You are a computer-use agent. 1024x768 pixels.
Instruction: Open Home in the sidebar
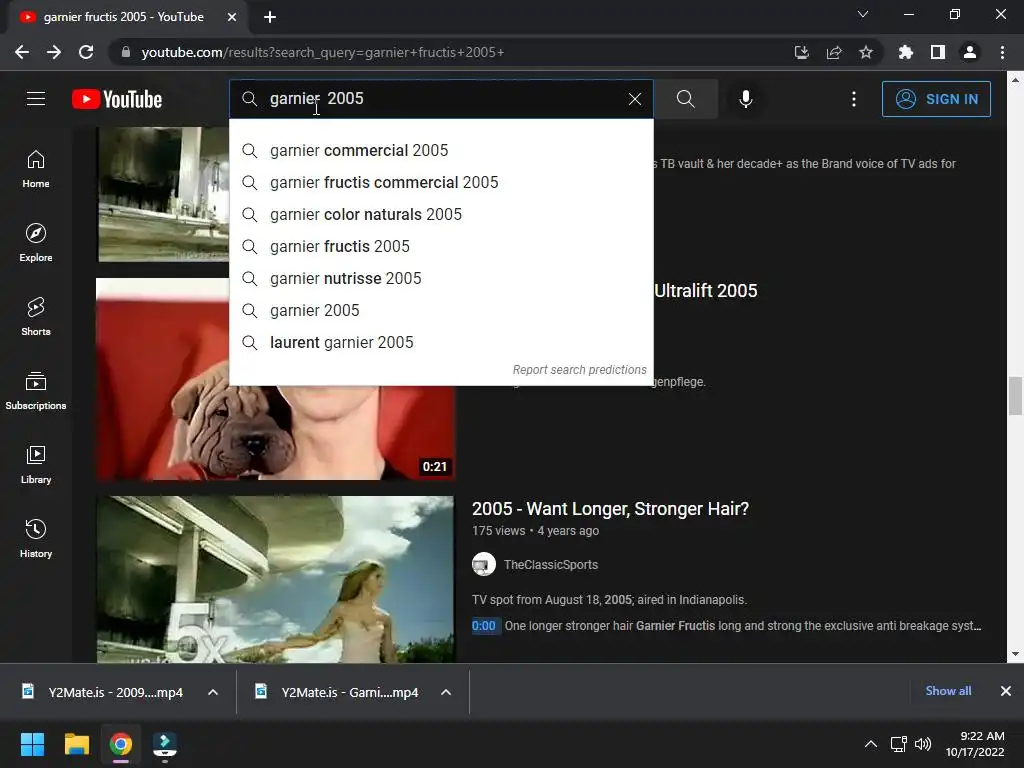point(36,169)
